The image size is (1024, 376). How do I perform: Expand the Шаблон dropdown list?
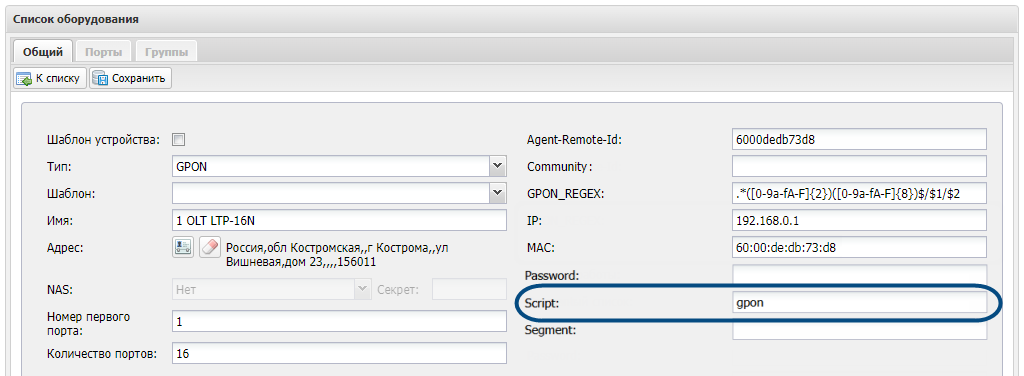pos(498,193)
